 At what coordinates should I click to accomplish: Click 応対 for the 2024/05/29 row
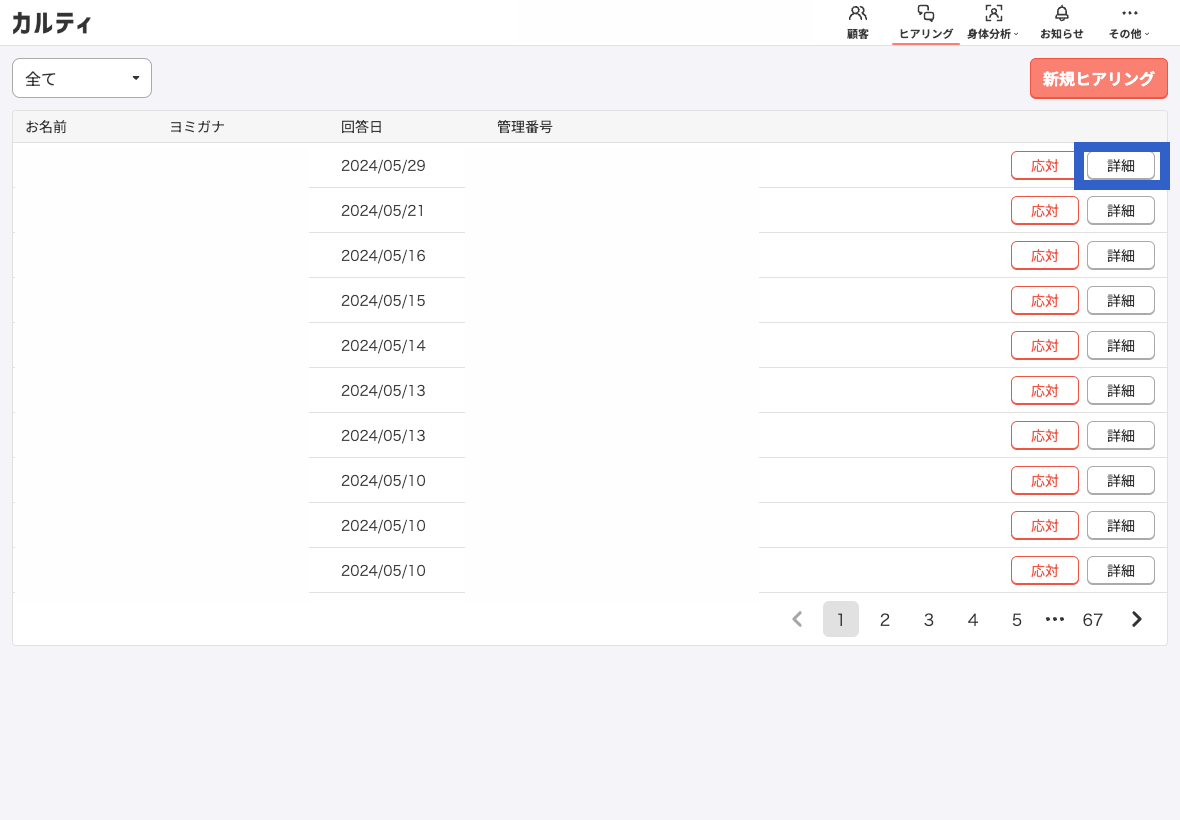[1045, 166]
